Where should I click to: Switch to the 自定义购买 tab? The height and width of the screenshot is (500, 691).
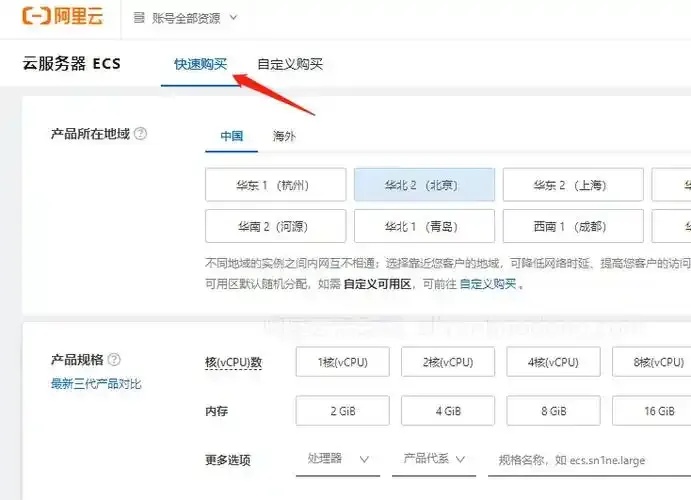coord(290,64)
